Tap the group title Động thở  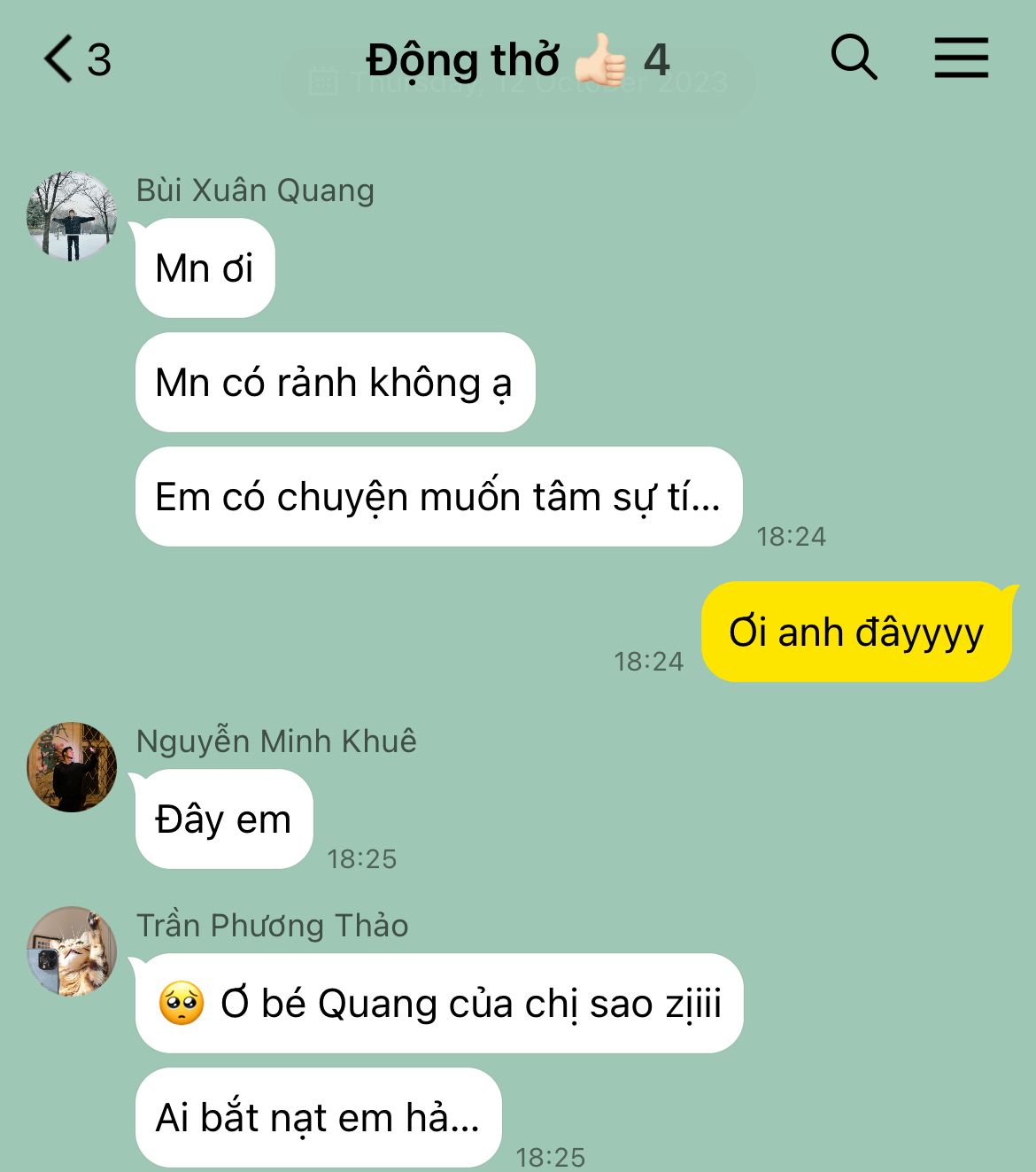click(x=463, y=61)
